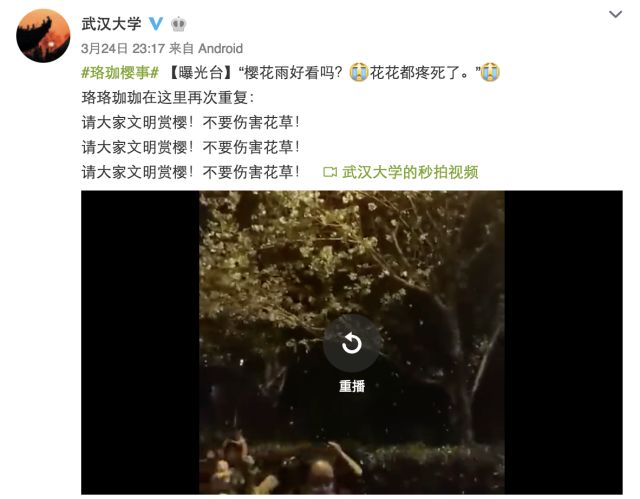Click the raised hand in the video crowd
This screenshot has width=640, height=499.
[345, 457]
